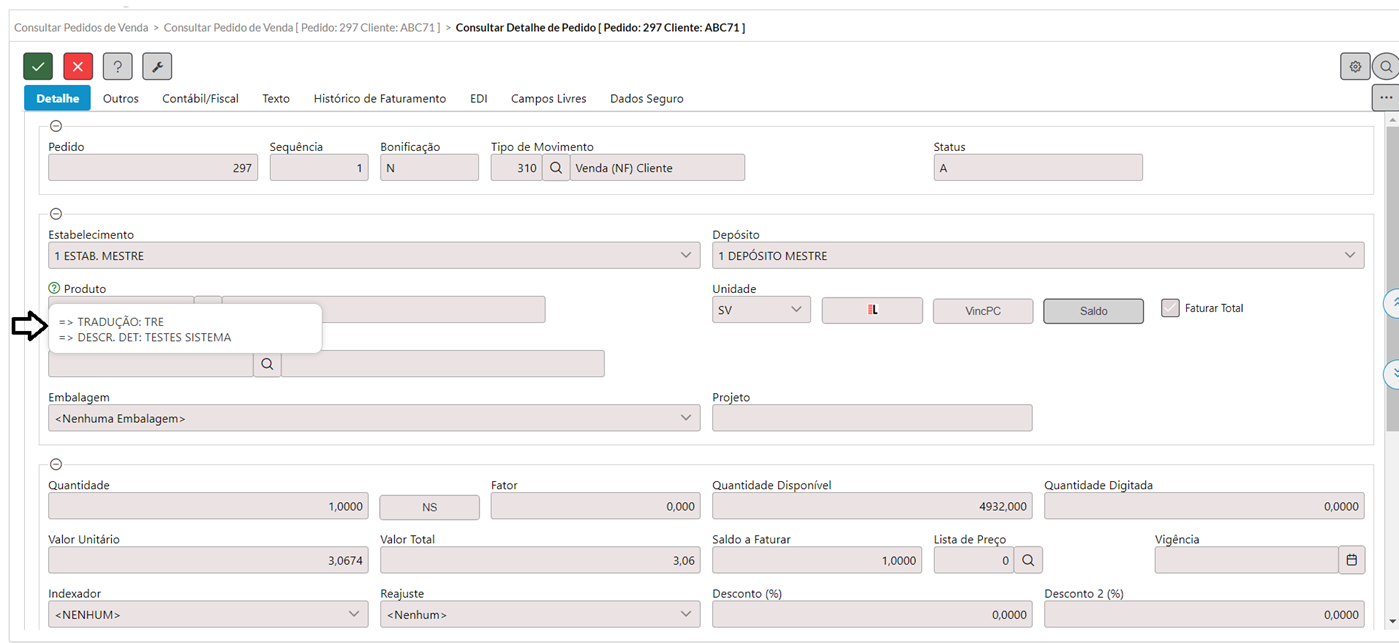Image resolution: width=1399 pixels, height=643 pixels.
Task: Open settings gear icon at top right
Action: [x=1355, y=67]
